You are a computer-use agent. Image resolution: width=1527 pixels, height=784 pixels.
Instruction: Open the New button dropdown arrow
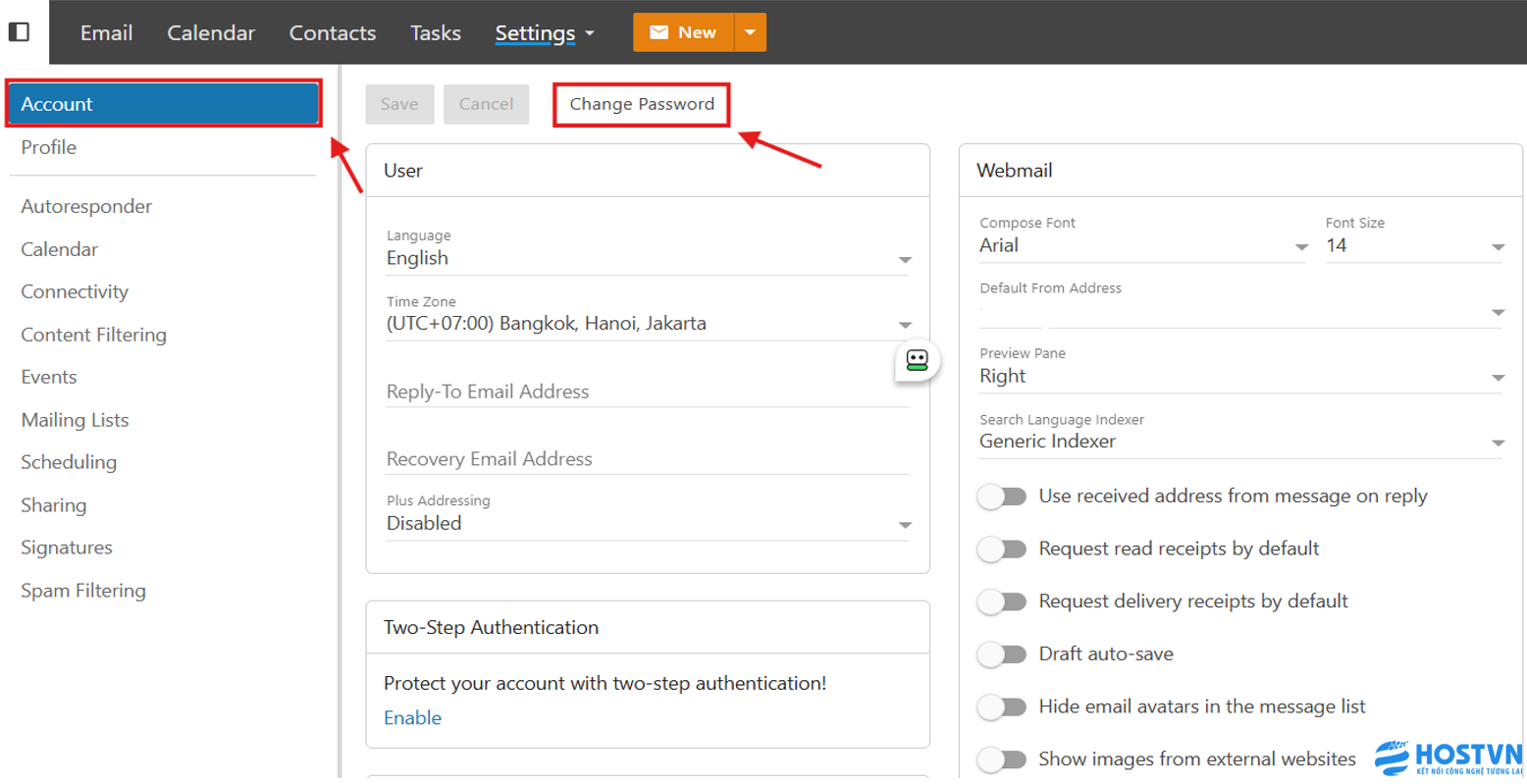click(x=750, y=32)
